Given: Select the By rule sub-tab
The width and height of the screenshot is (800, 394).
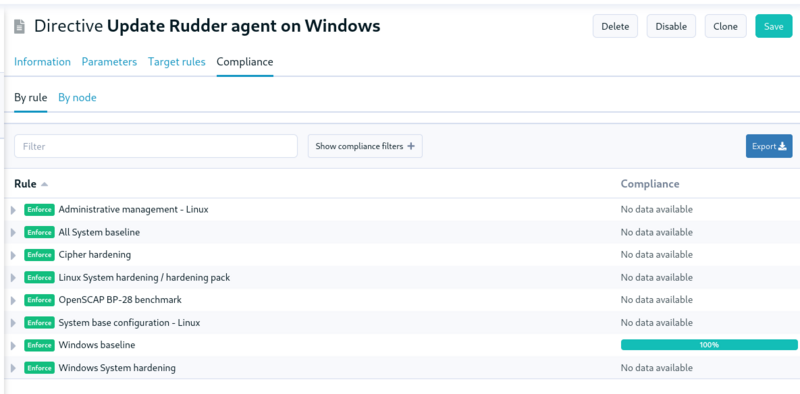Looking at the screenshot, I should coord(31,97).
